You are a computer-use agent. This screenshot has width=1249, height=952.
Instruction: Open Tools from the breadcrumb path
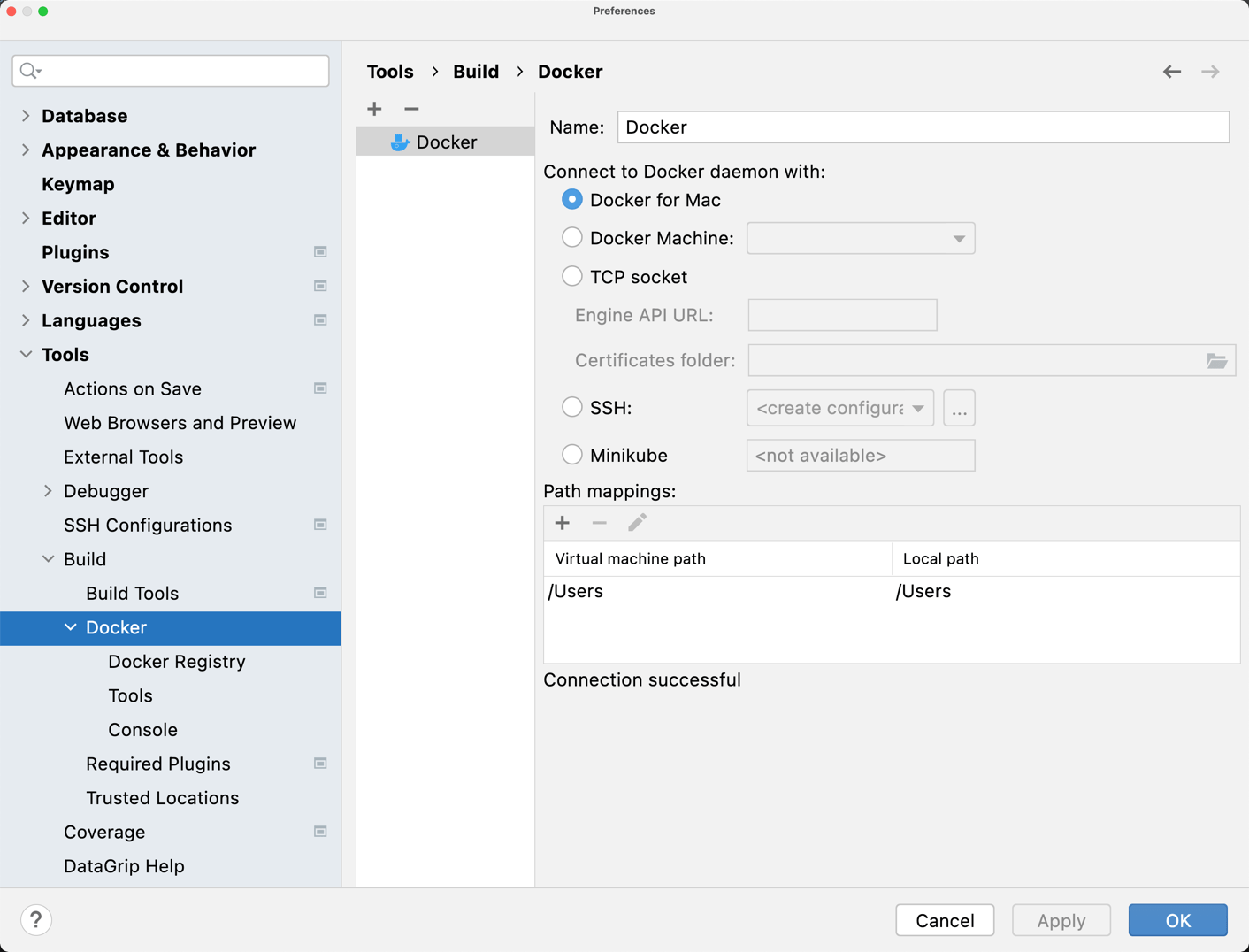click(x=390, y=71)
